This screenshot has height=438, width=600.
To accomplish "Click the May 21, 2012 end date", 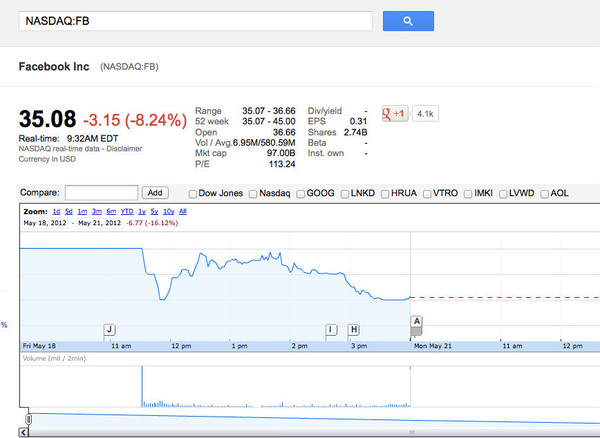I will tap(99, 223).
